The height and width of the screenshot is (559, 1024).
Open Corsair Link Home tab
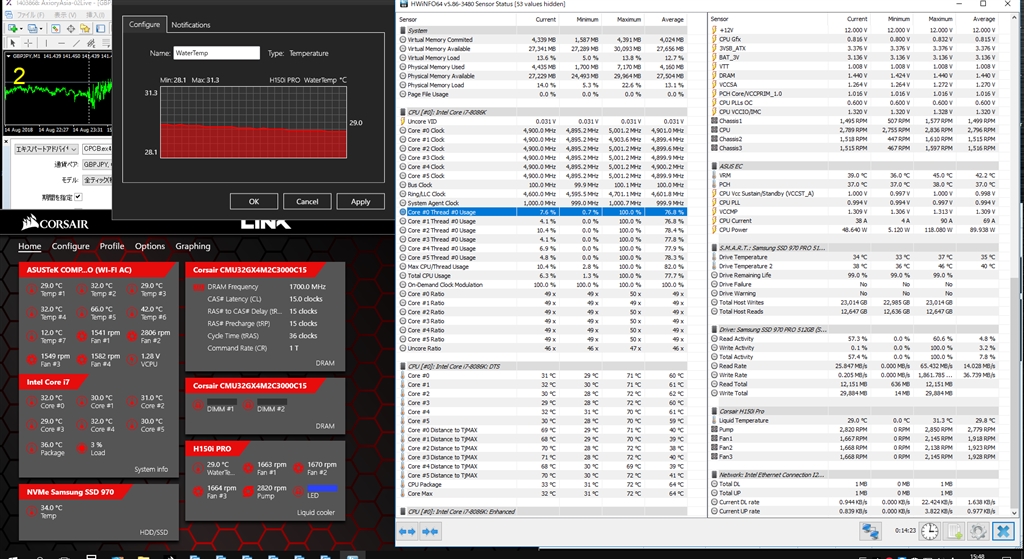[29, 246]
